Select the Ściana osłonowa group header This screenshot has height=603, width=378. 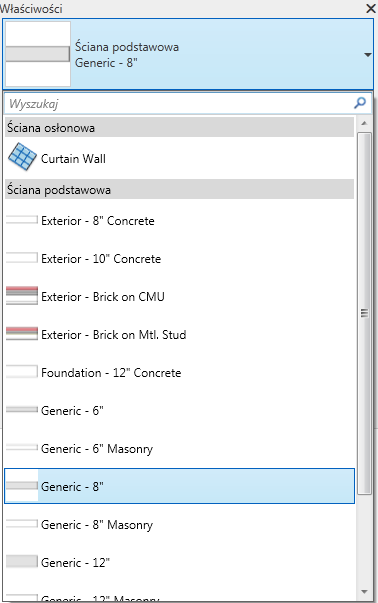179,127
